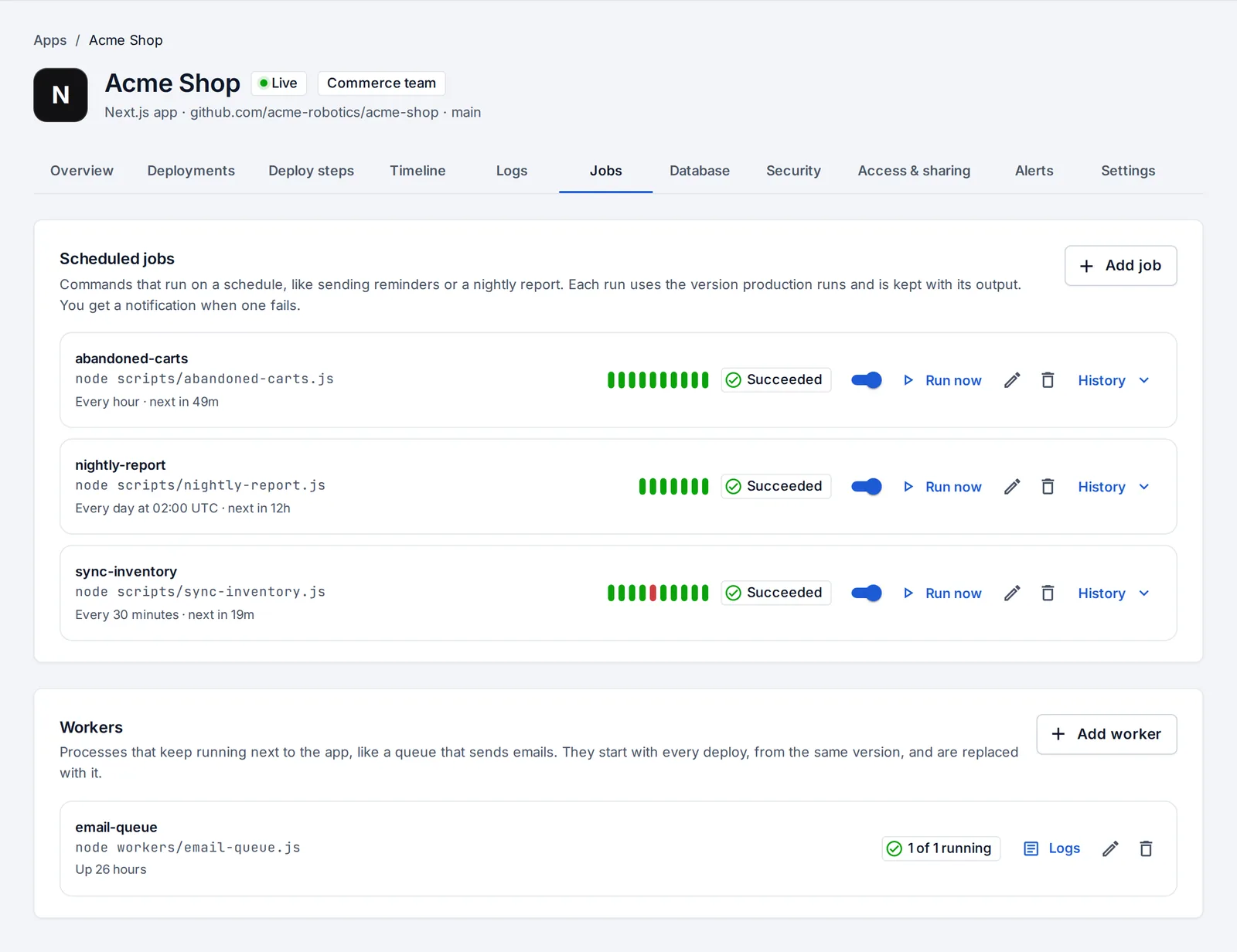The height and width of the screenshot is (952, 1237).
Task: Click the '1 of 1 running' status badge
Action: [941, 848]
